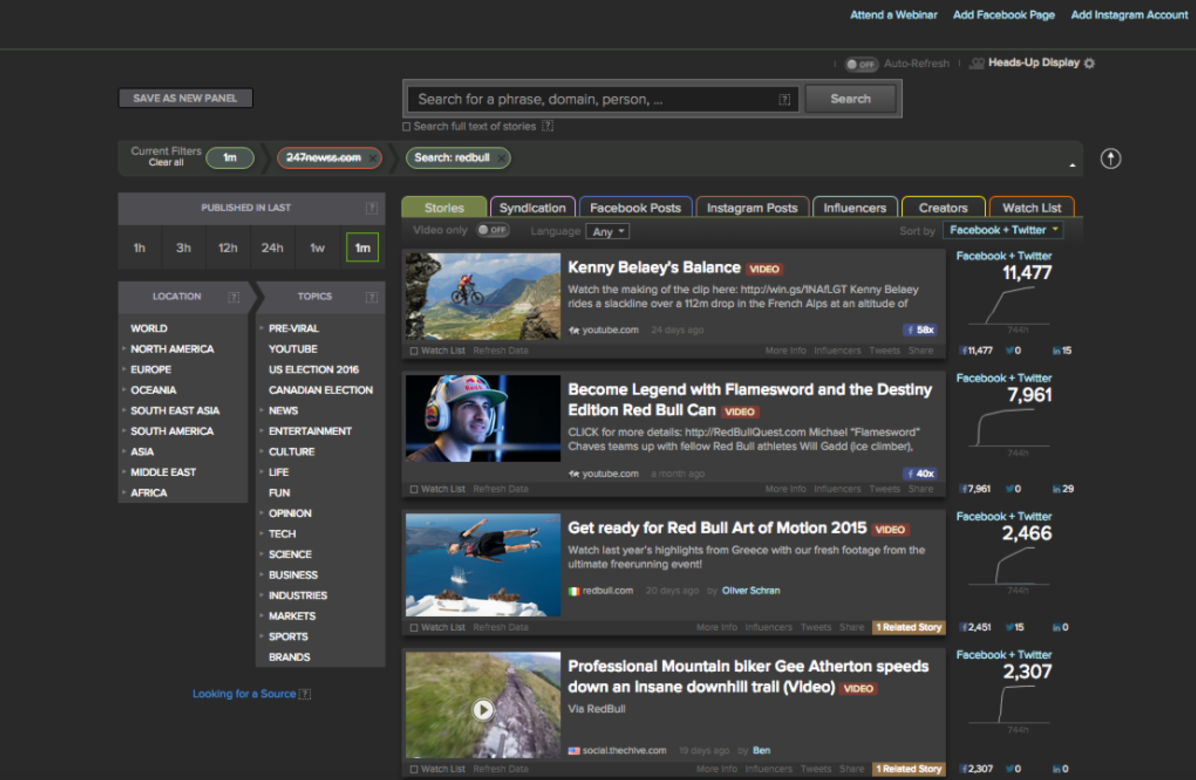Click the Heads-Up Display gear icon
Screen dimensions: 1196x780
click(1089, 63)
